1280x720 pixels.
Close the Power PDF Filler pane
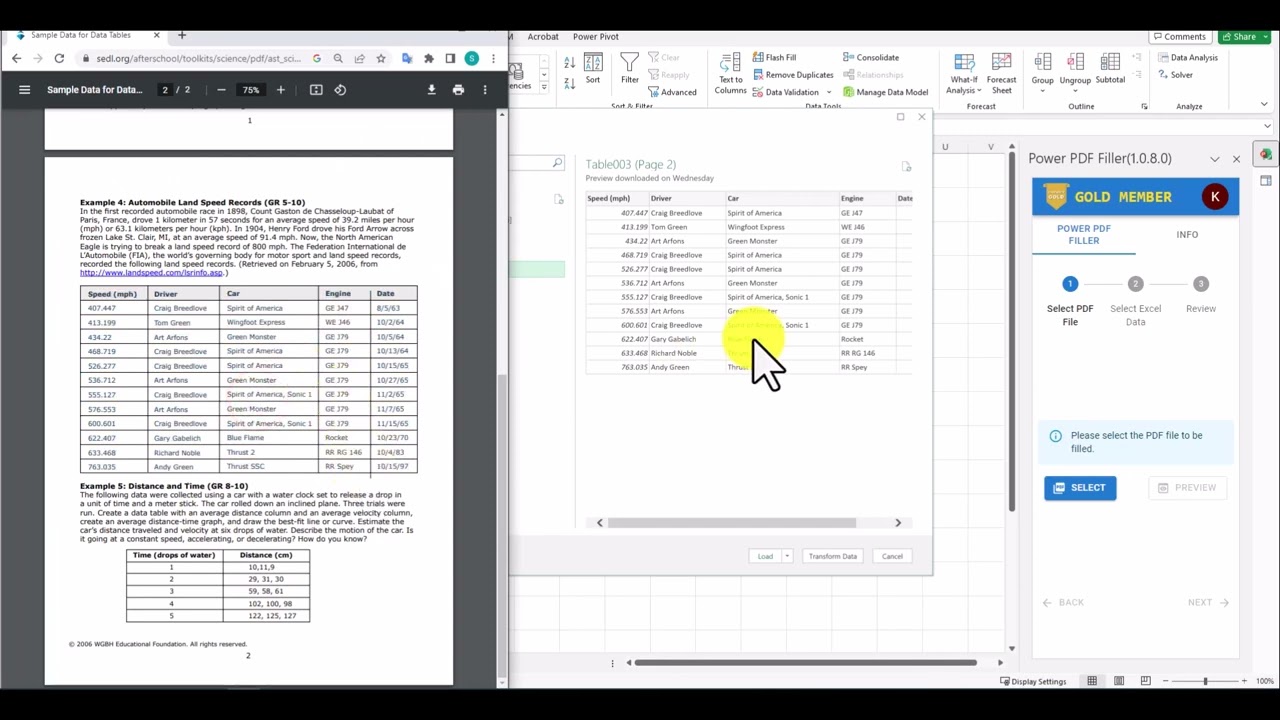(x=1236, y=159)
